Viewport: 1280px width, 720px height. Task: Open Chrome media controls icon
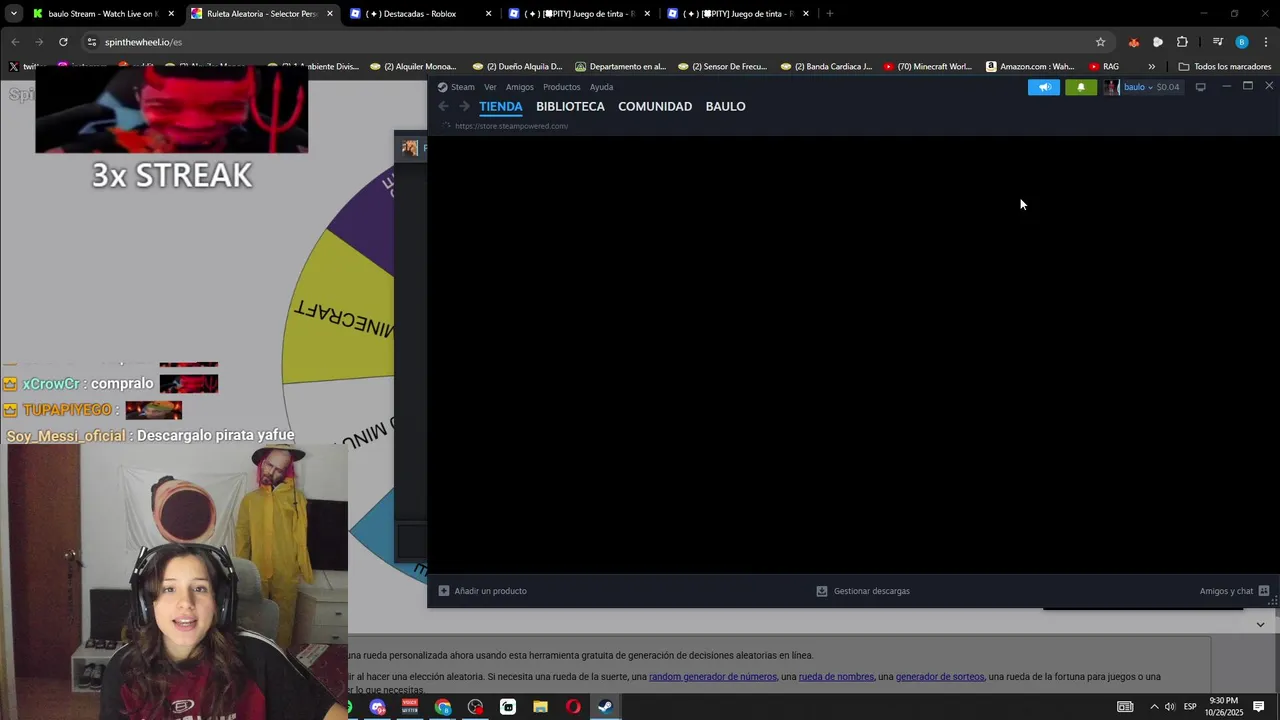point(1217,42)
